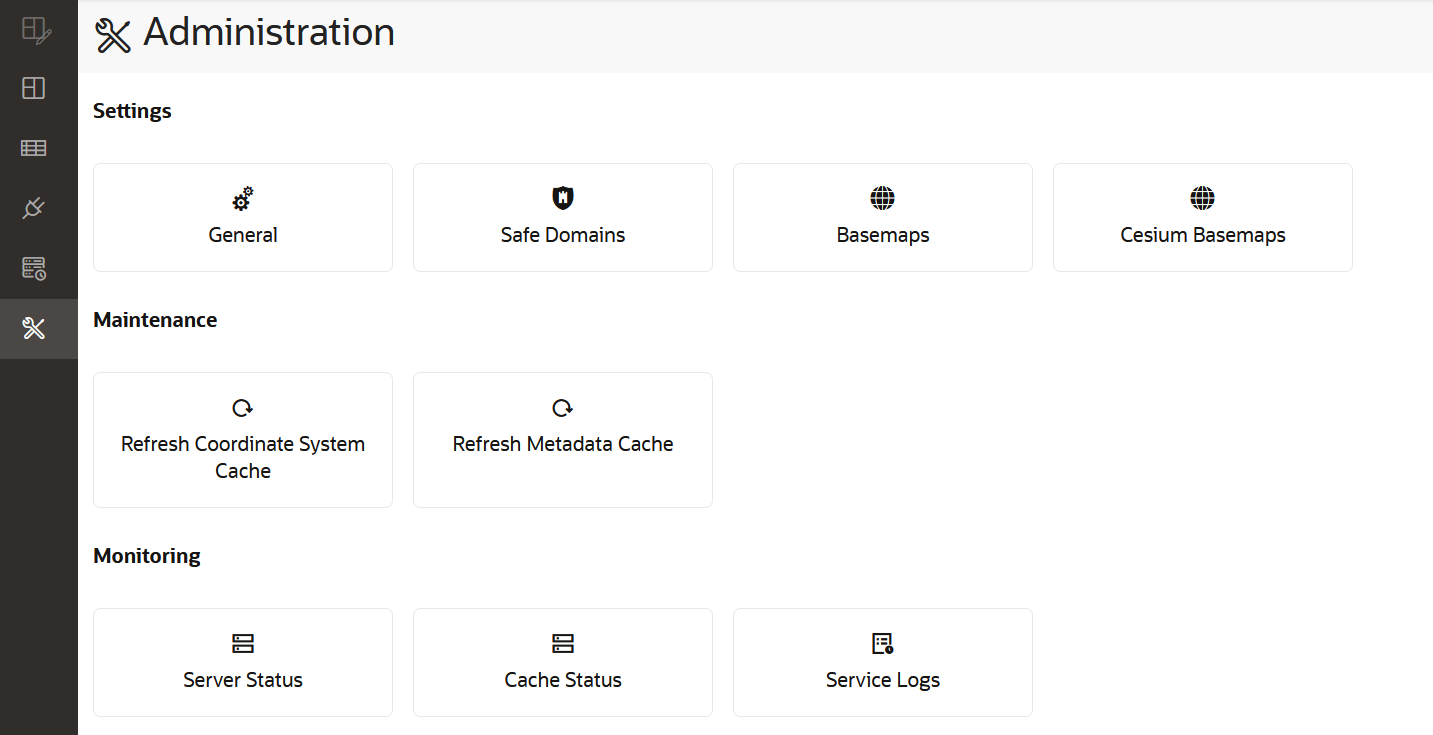Click the Maintenance section heading
Image resolution: width=1433 pixels, height=735 pixels.
155,320
